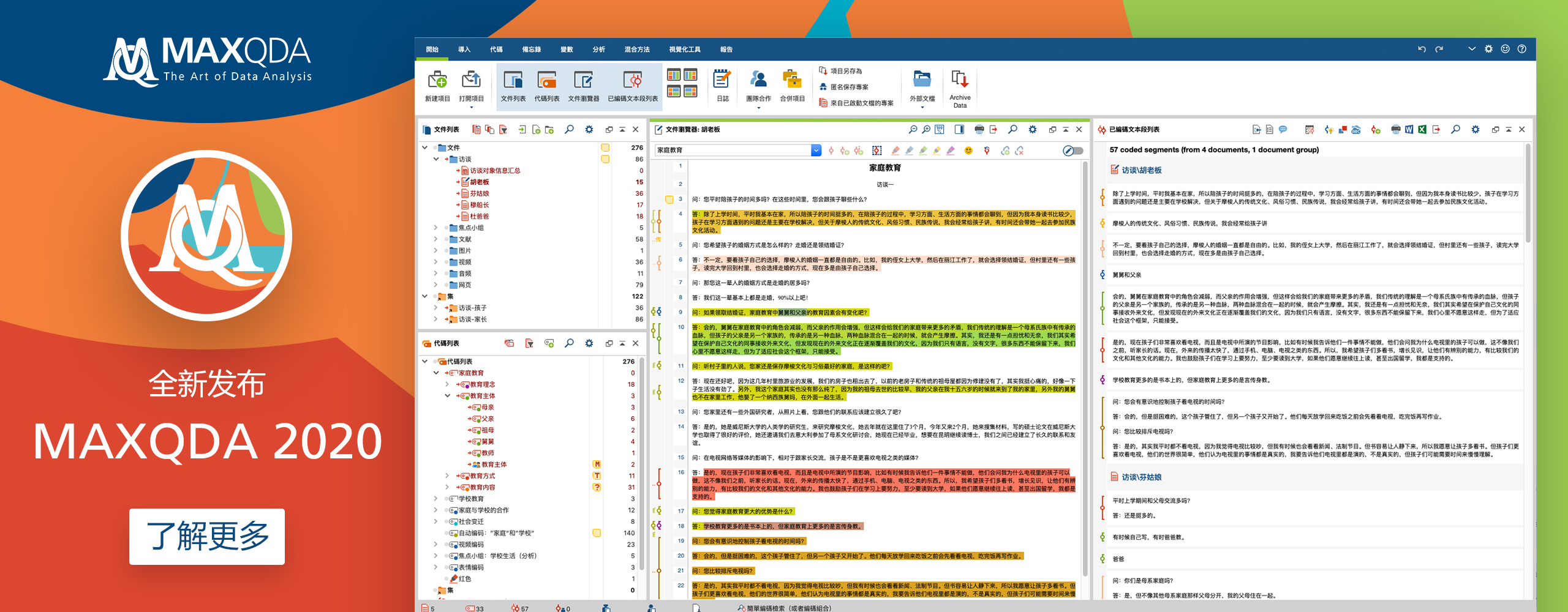Click 匿名保存專案 in the ribbon
The width and height of the screenshot is (1568, 612).
[844, 87]
